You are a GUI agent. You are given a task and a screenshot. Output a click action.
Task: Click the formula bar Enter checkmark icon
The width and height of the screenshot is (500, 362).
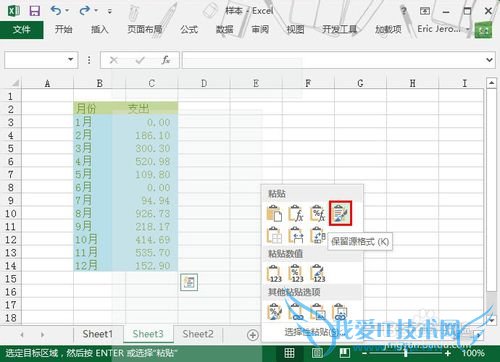(x=140, y=60)
